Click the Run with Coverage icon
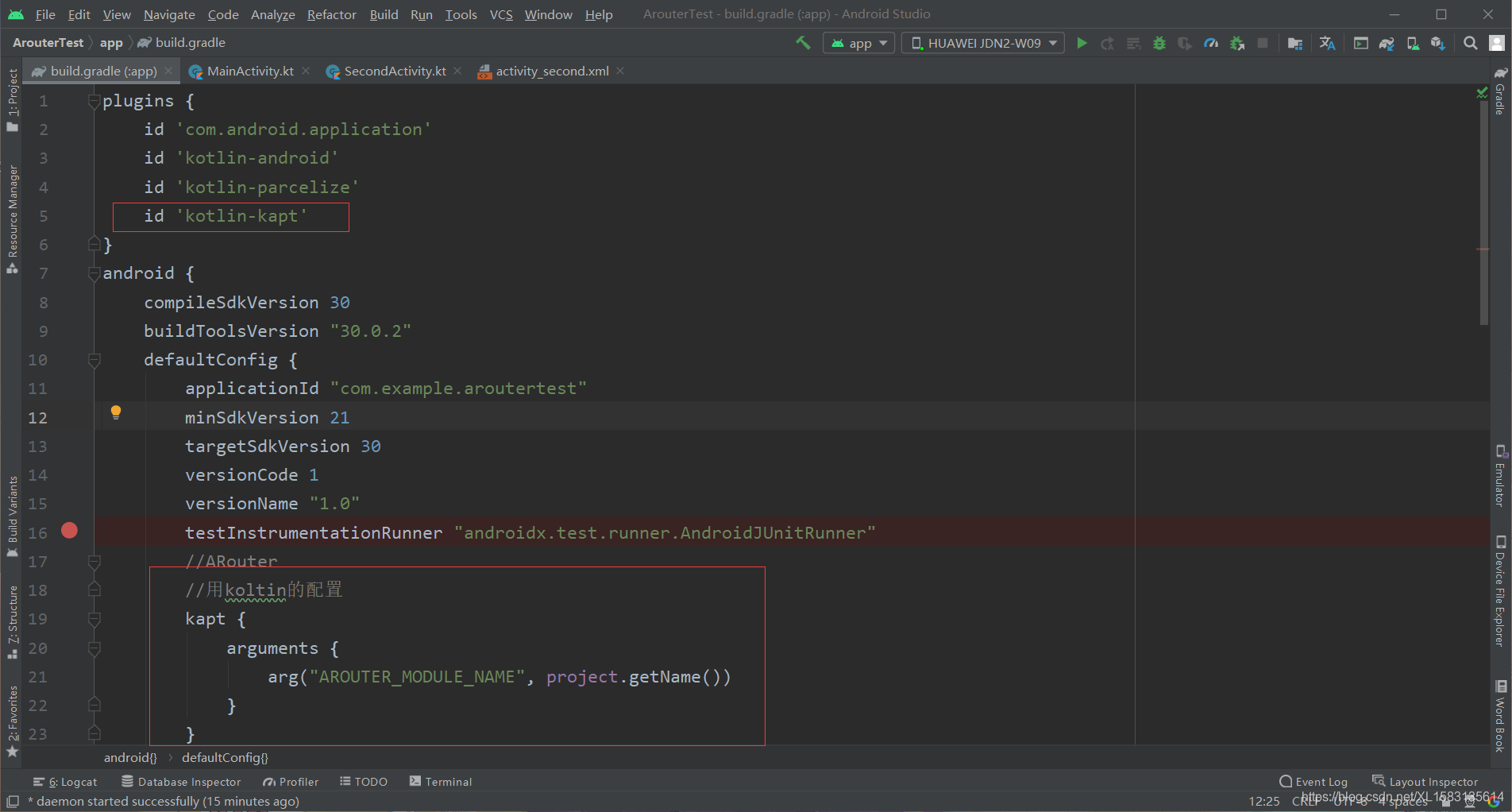Screen dimensions: 1512x812 coord(1185,43)
